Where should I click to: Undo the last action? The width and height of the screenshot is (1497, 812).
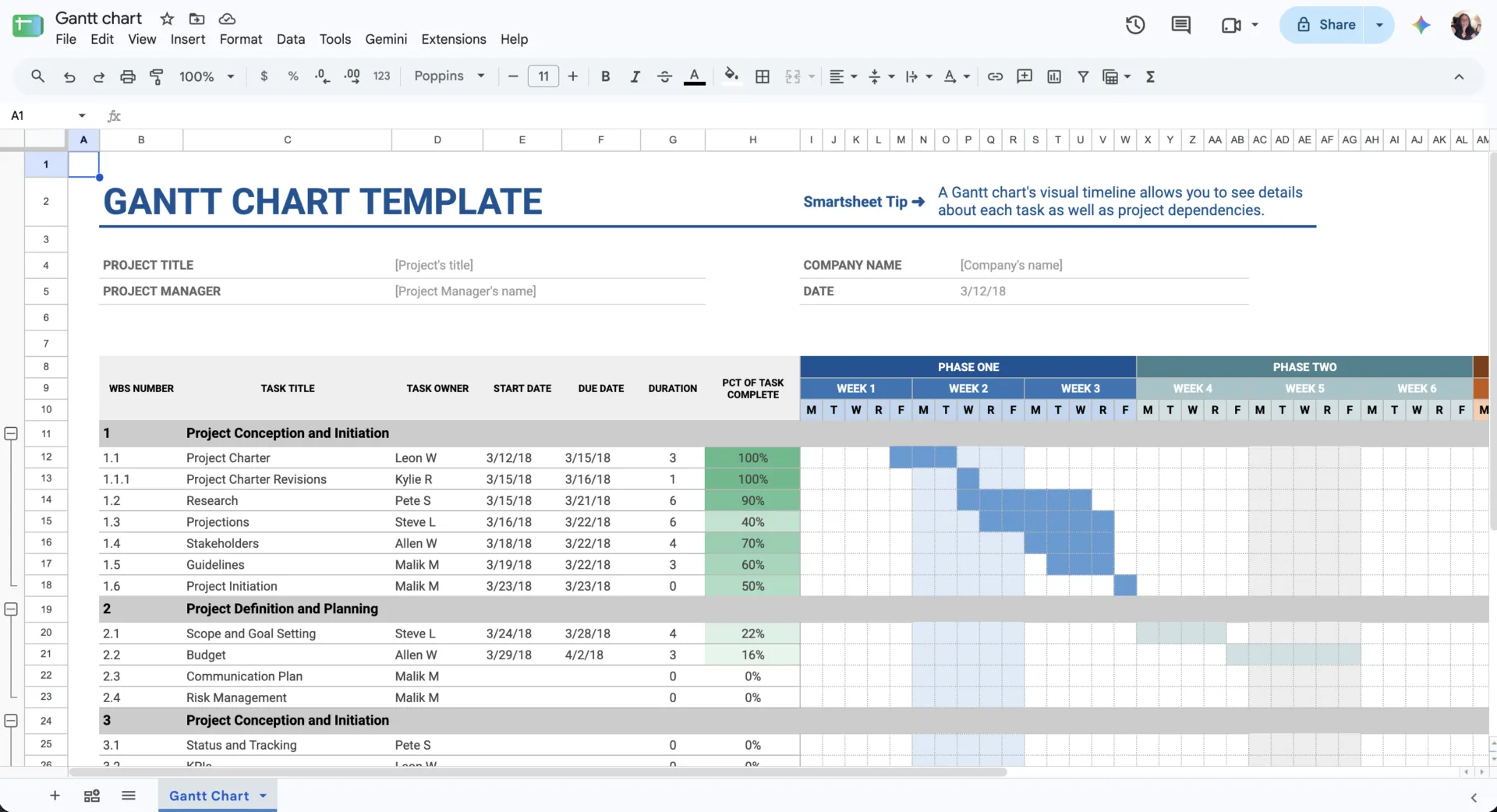click(69, 76)
